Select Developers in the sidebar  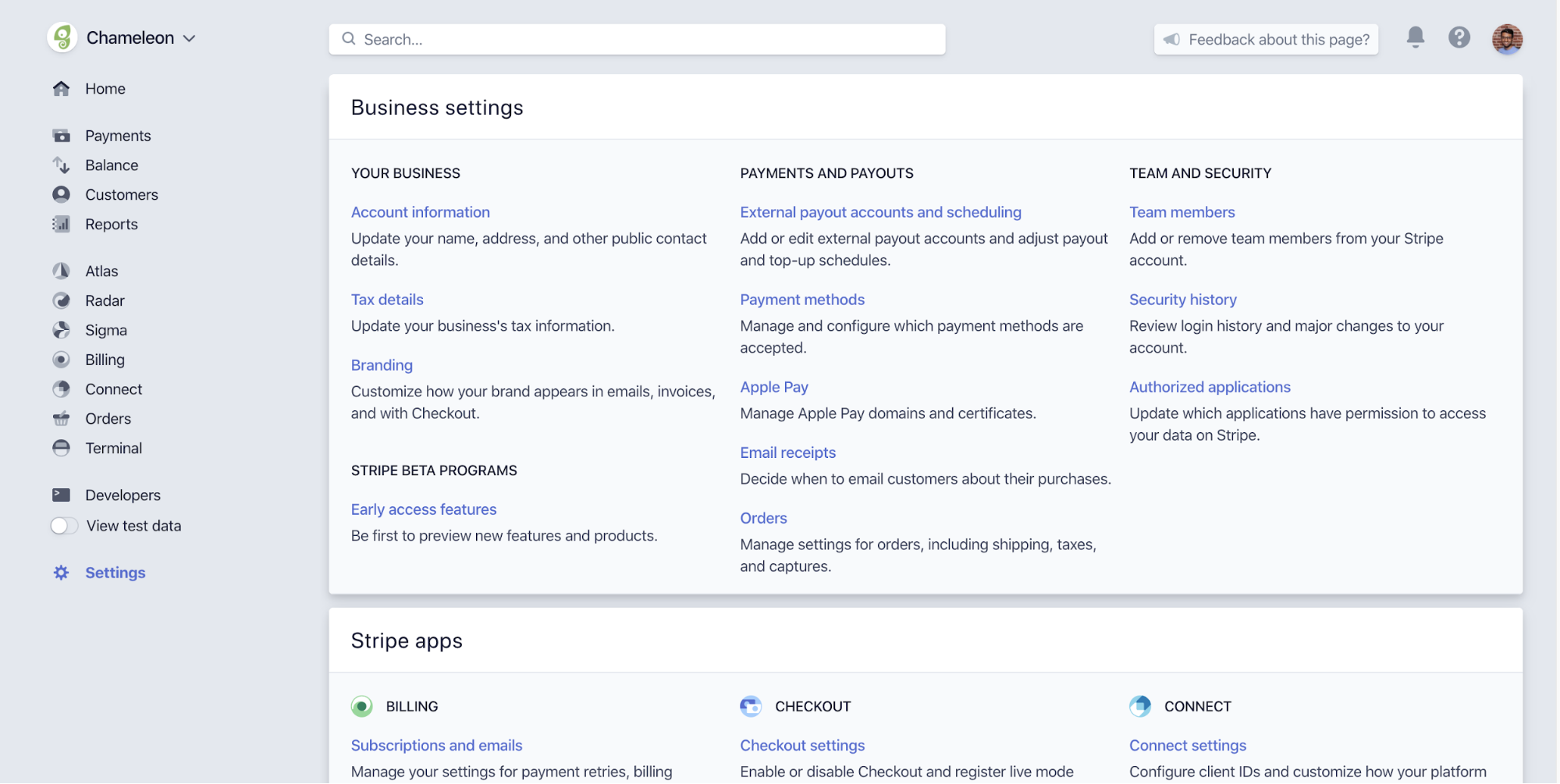[123, 495]
